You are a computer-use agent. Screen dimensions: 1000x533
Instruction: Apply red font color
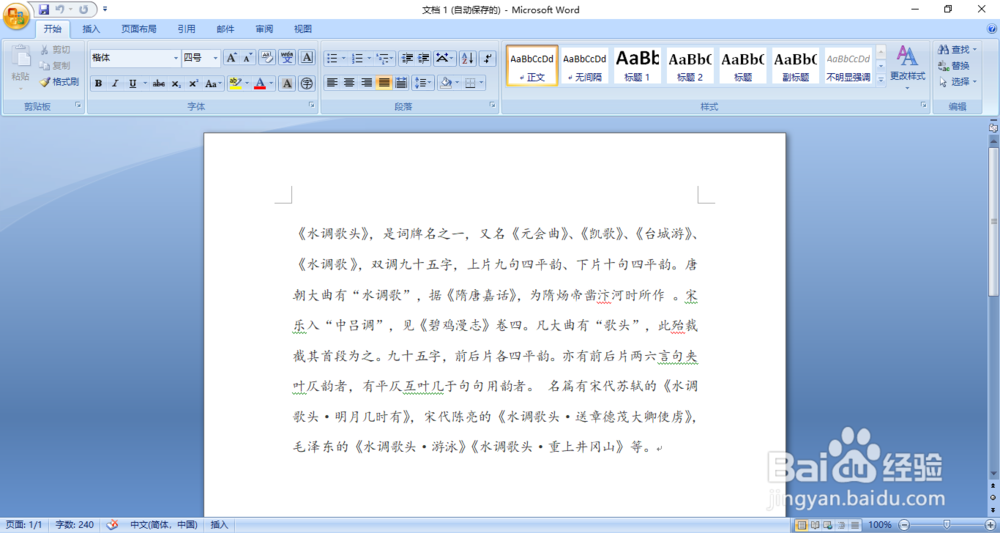click(260, 84)
